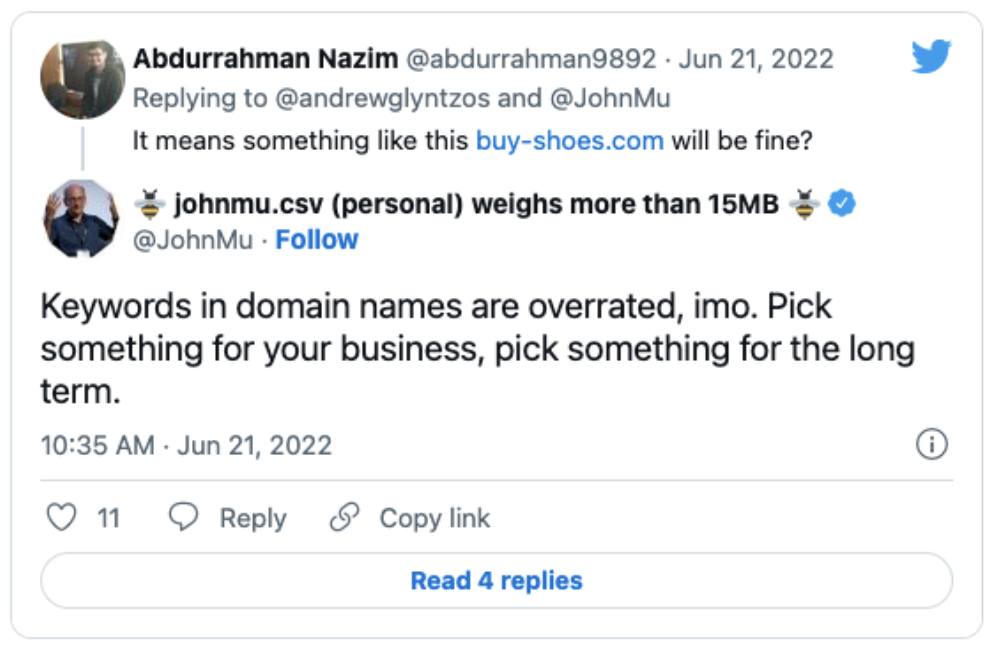
Task: Open the Jun 21, 2022 header date
Action: [x=755, y=59]
